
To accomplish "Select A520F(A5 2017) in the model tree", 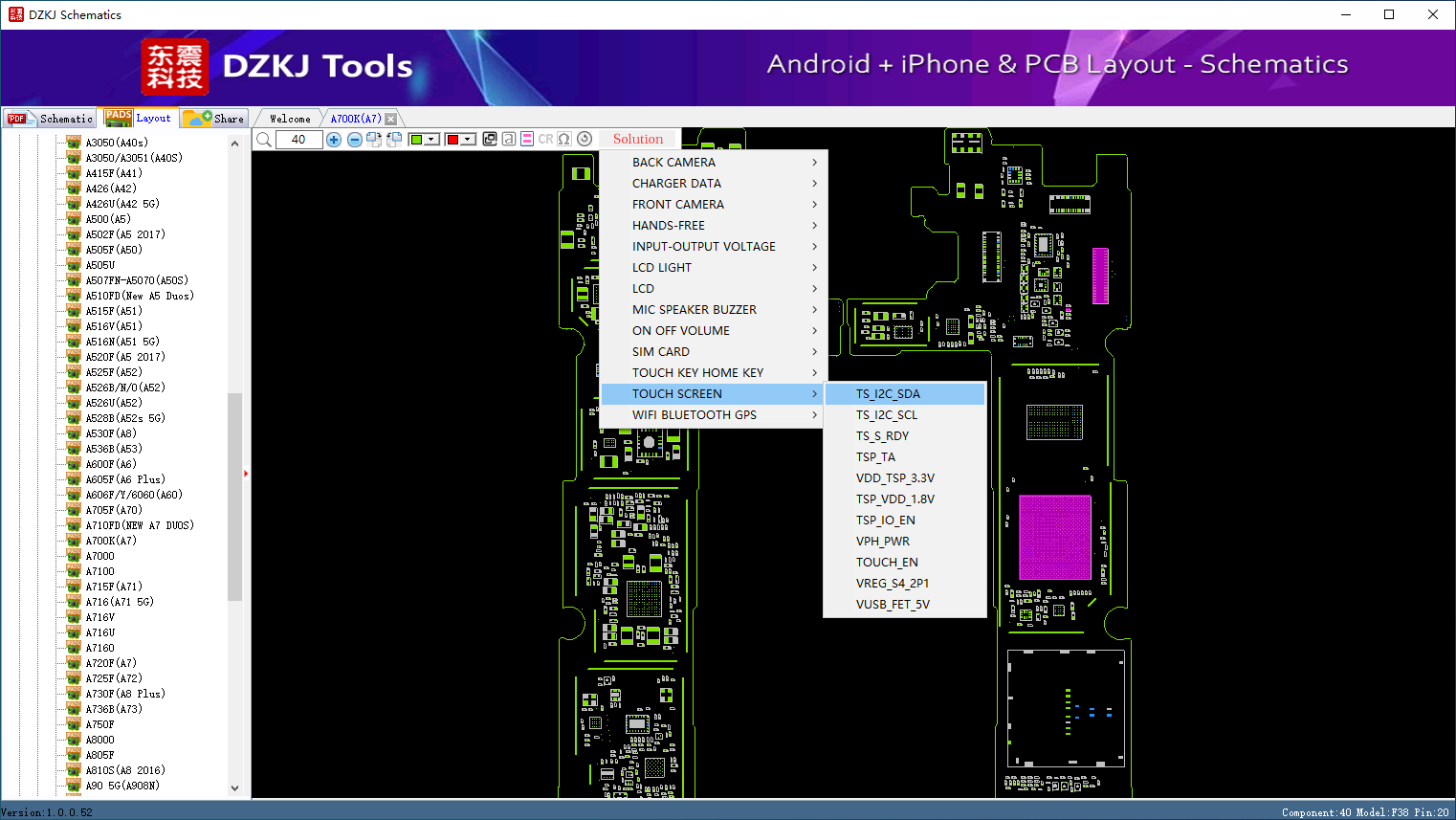I will point(125,357).
